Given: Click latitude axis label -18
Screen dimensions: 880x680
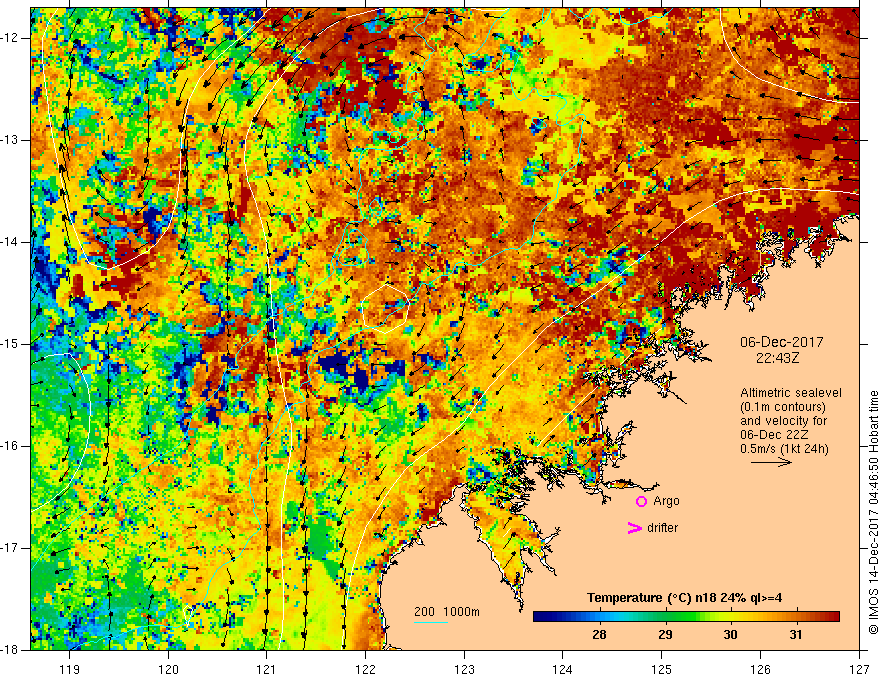Looking at the screenshot, I should pyautogui.click(x=10, y=650).
